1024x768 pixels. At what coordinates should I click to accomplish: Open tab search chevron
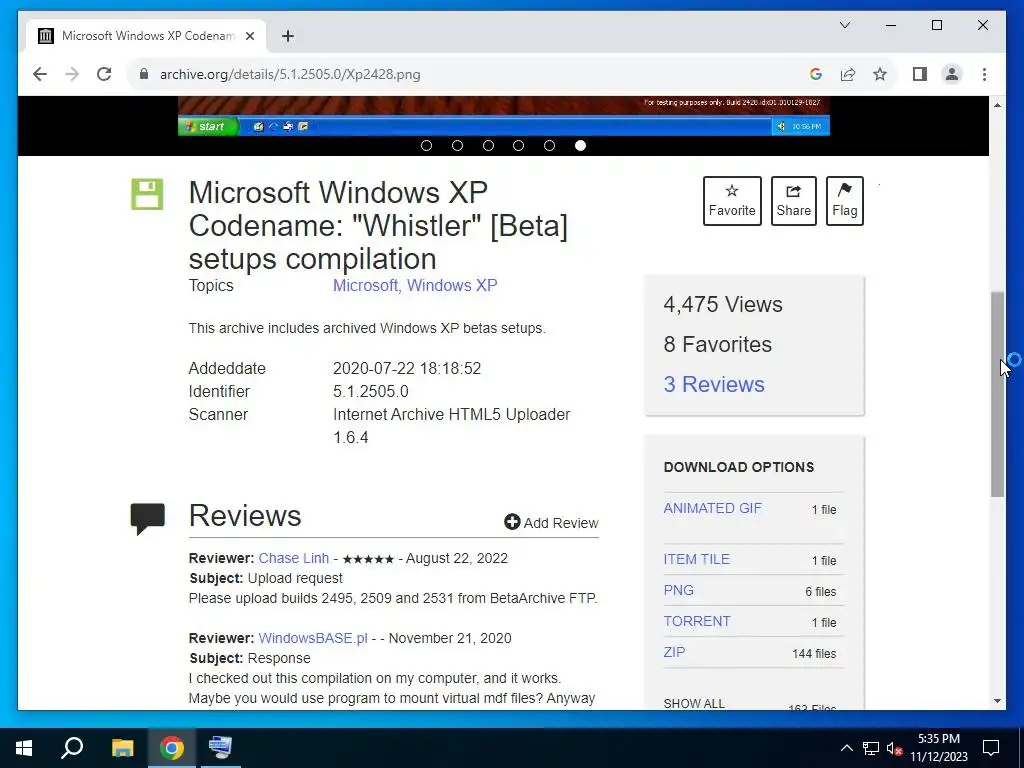point(844,25)
